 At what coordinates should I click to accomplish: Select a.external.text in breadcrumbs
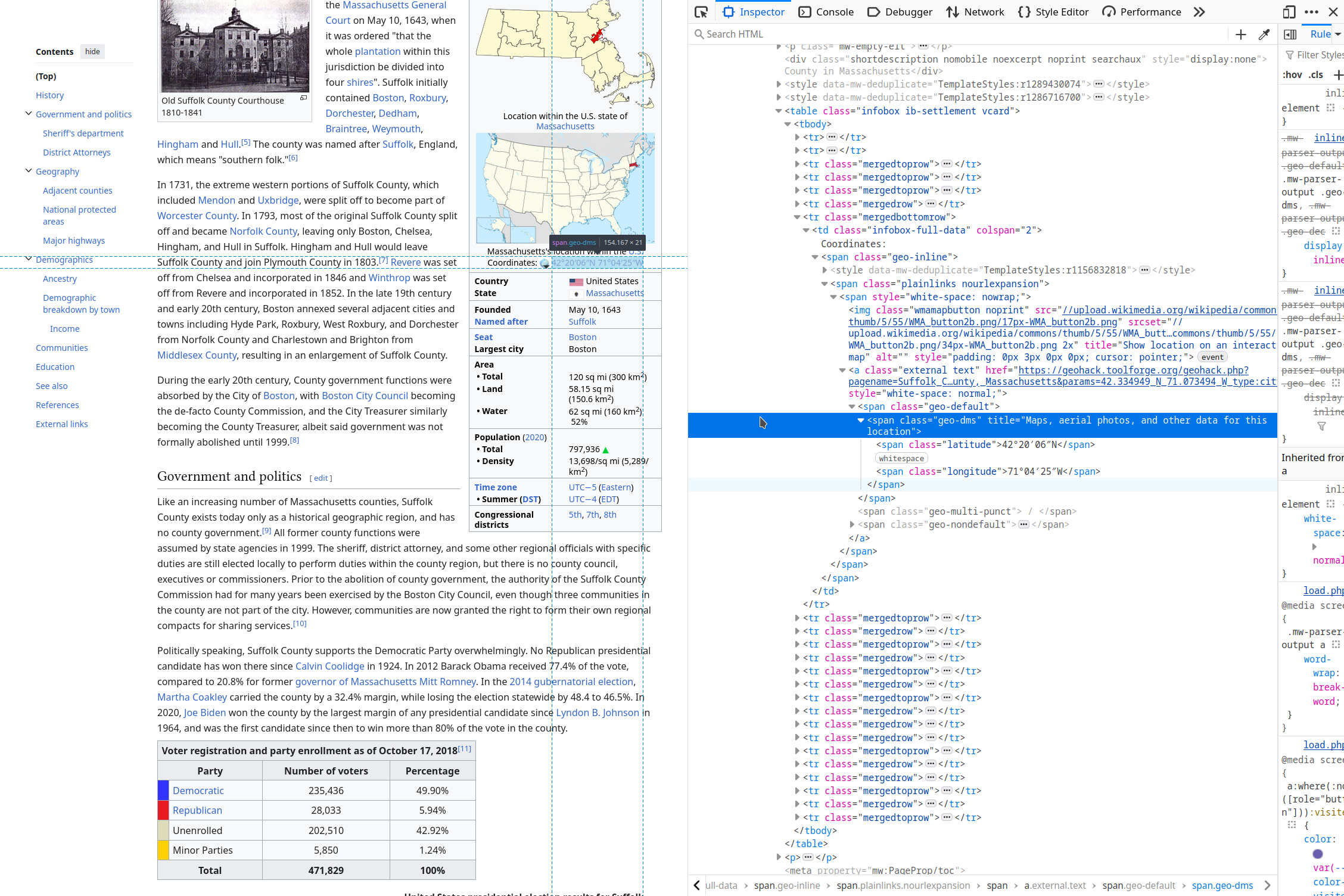coord(1055,885)
